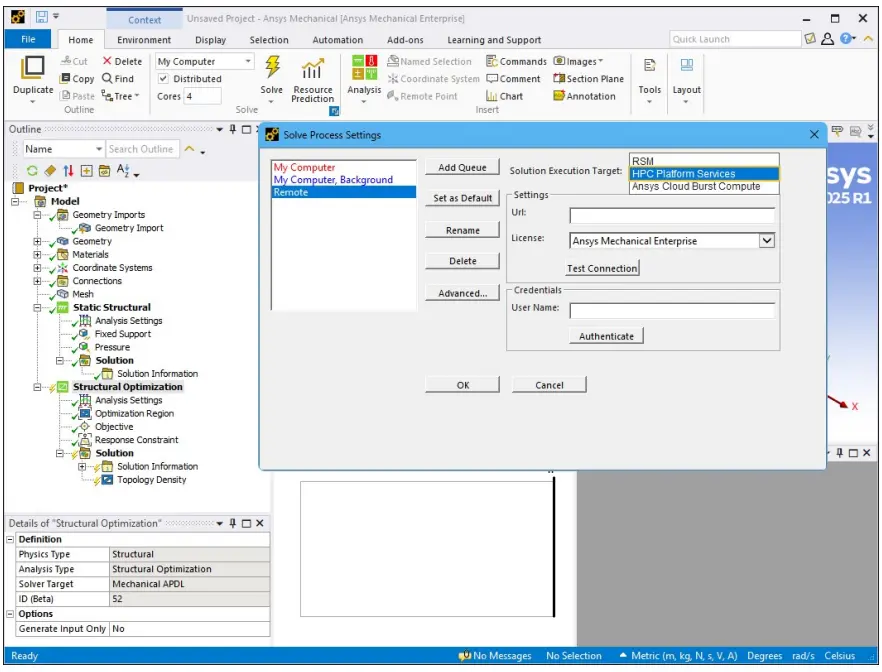The image size is (882, 672).
Task: Select Ansys Cloud Burst Compute option
Action: pos(704,186)
